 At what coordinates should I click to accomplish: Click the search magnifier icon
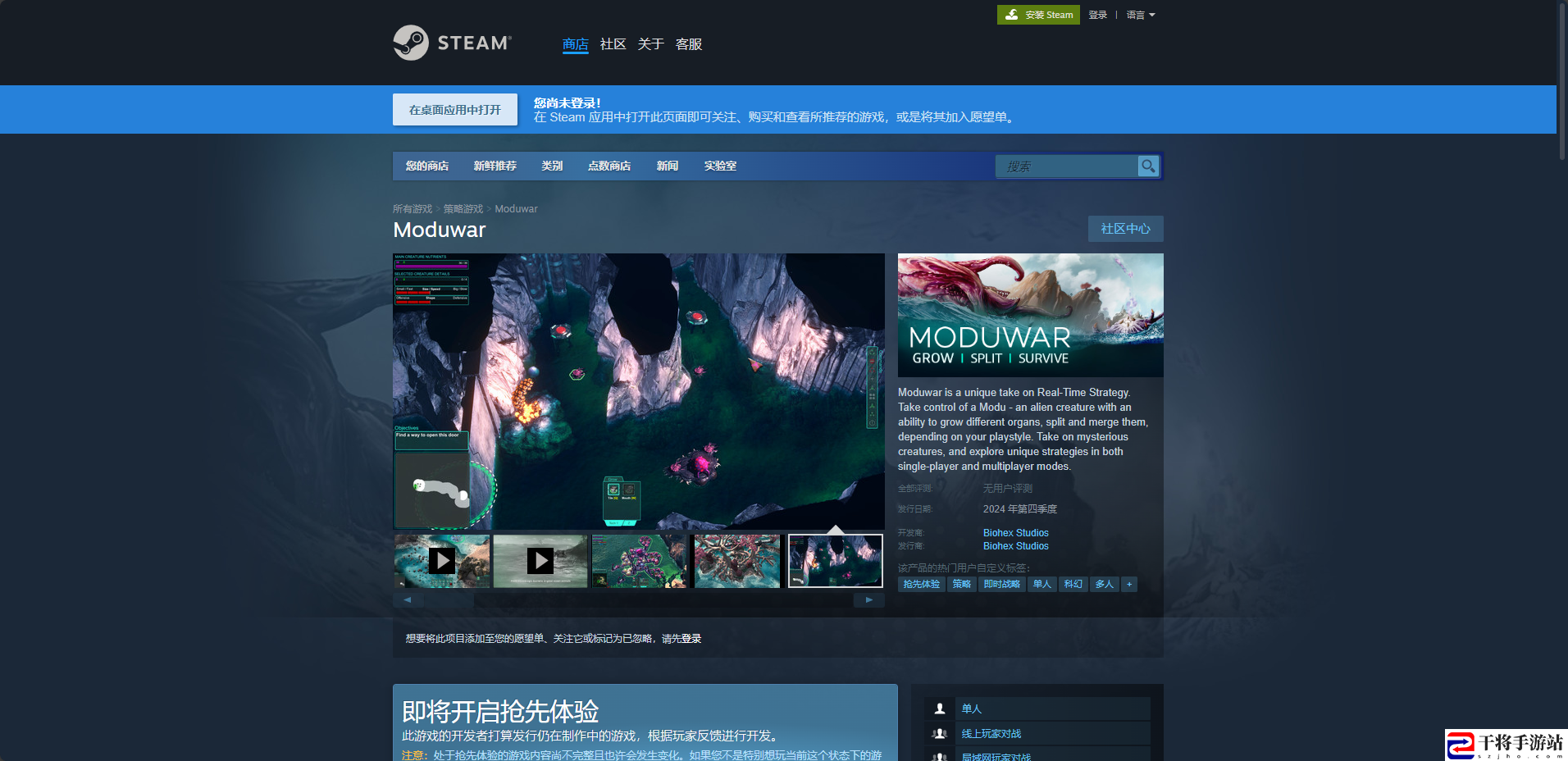(x=1148, y=166)
